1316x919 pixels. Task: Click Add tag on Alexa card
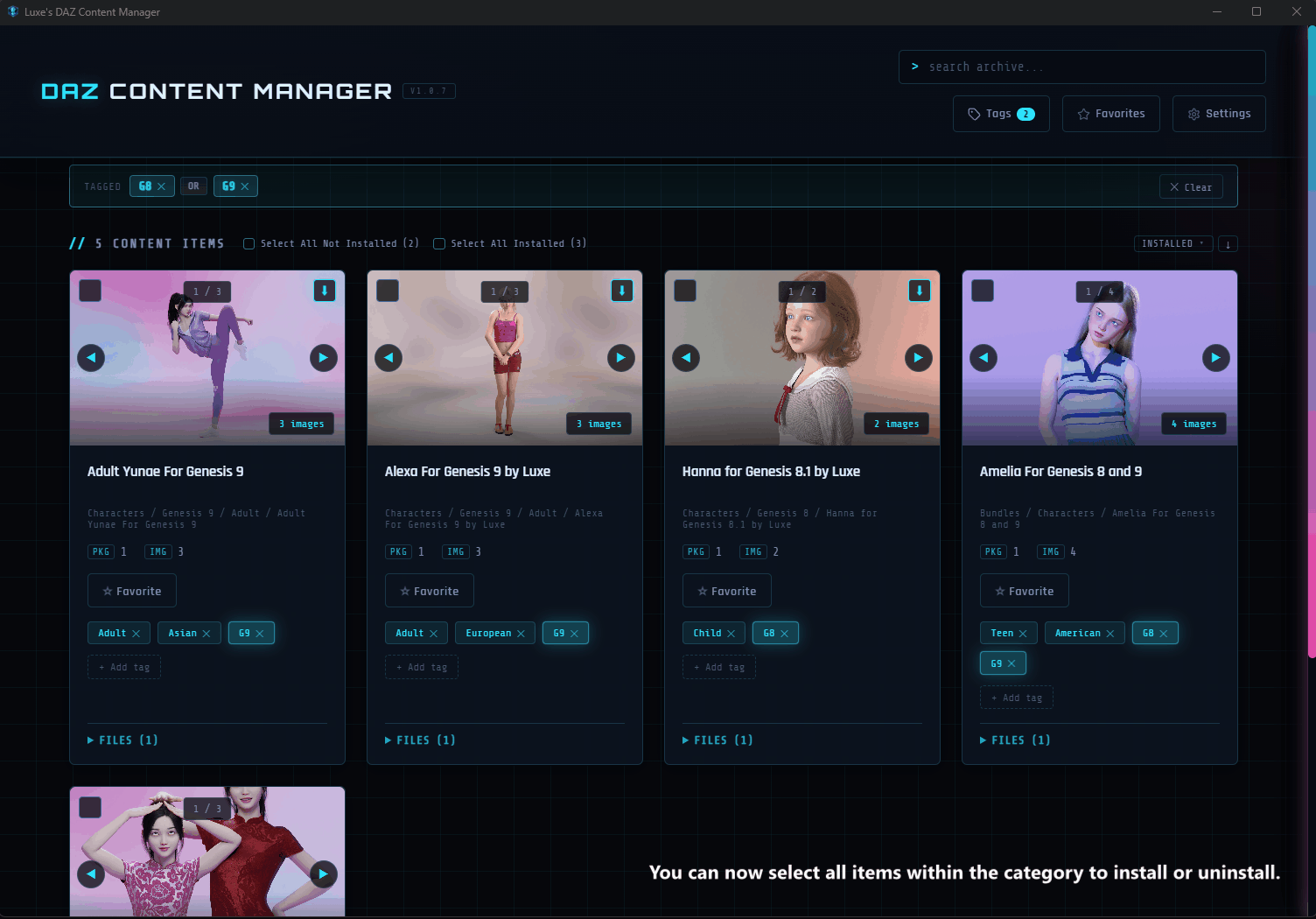[x=422, y=667]
